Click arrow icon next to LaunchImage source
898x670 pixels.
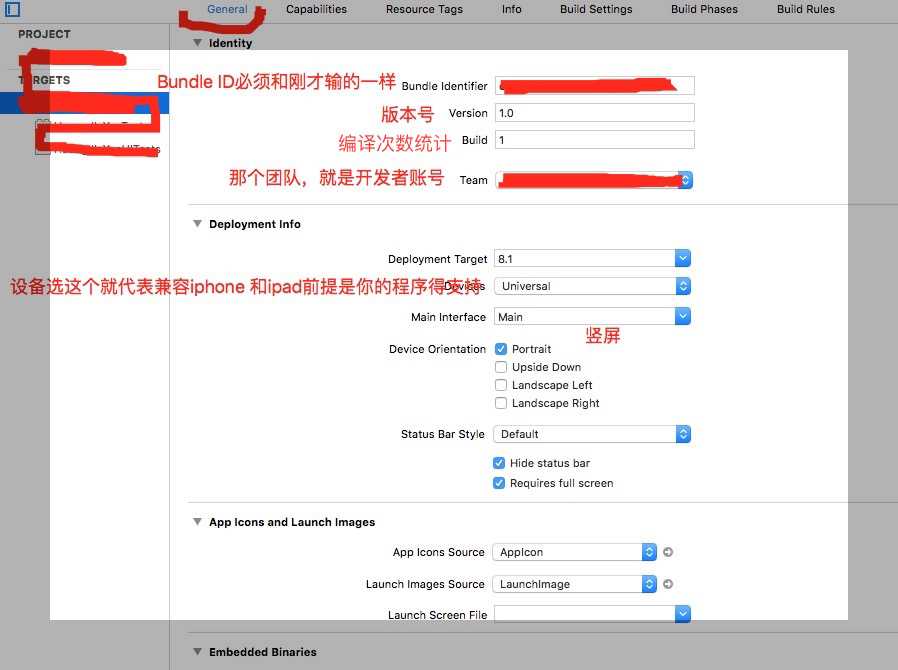[668, 584]
